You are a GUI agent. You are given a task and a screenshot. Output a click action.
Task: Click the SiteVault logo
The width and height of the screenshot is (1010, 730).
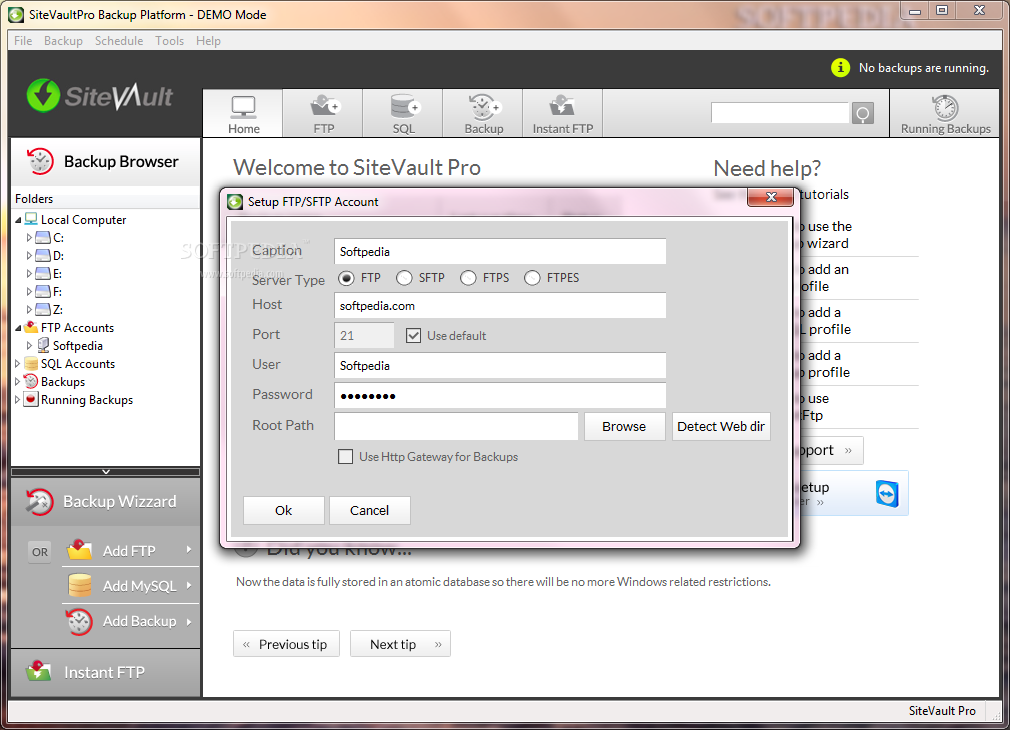100,95
